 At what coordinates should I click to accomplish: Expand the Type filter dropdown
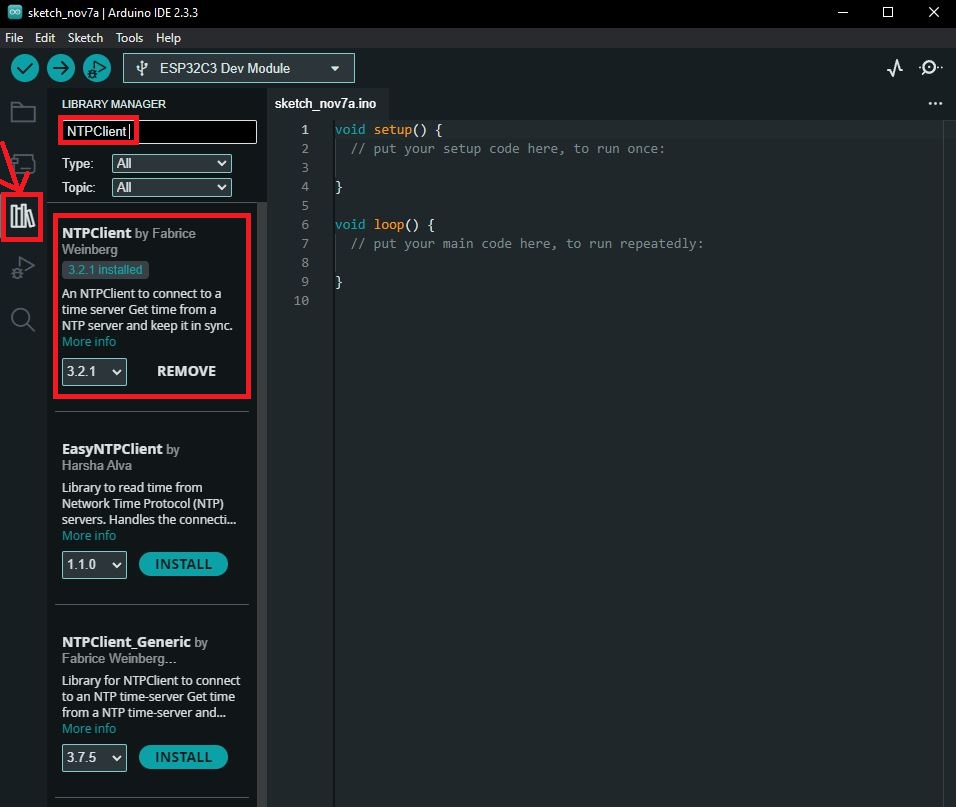pyautogui.click(x=172, y=163)
